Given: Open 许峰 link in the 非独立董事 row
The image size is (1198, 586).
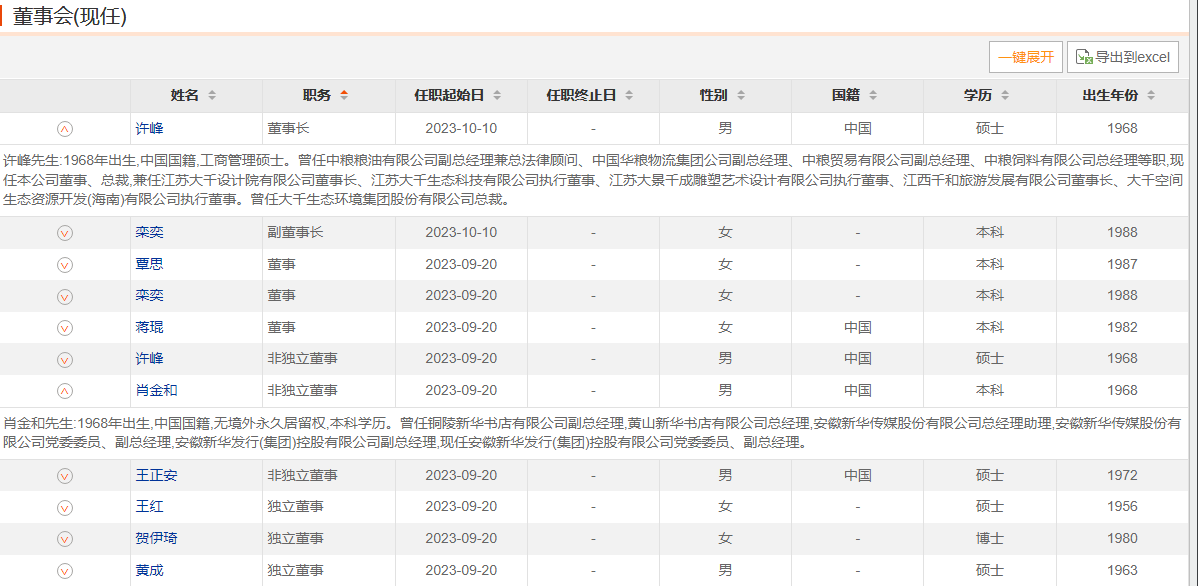Looking at the screenshot, I should pyautogui.click(x=149, y=358).
